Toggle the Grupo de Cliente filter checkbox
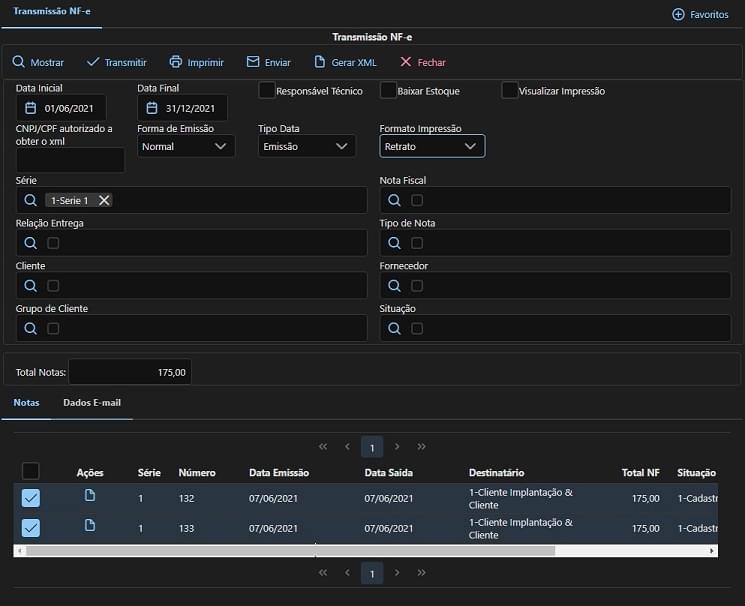This screenshot has height=606, width=745. pos(53,328)
